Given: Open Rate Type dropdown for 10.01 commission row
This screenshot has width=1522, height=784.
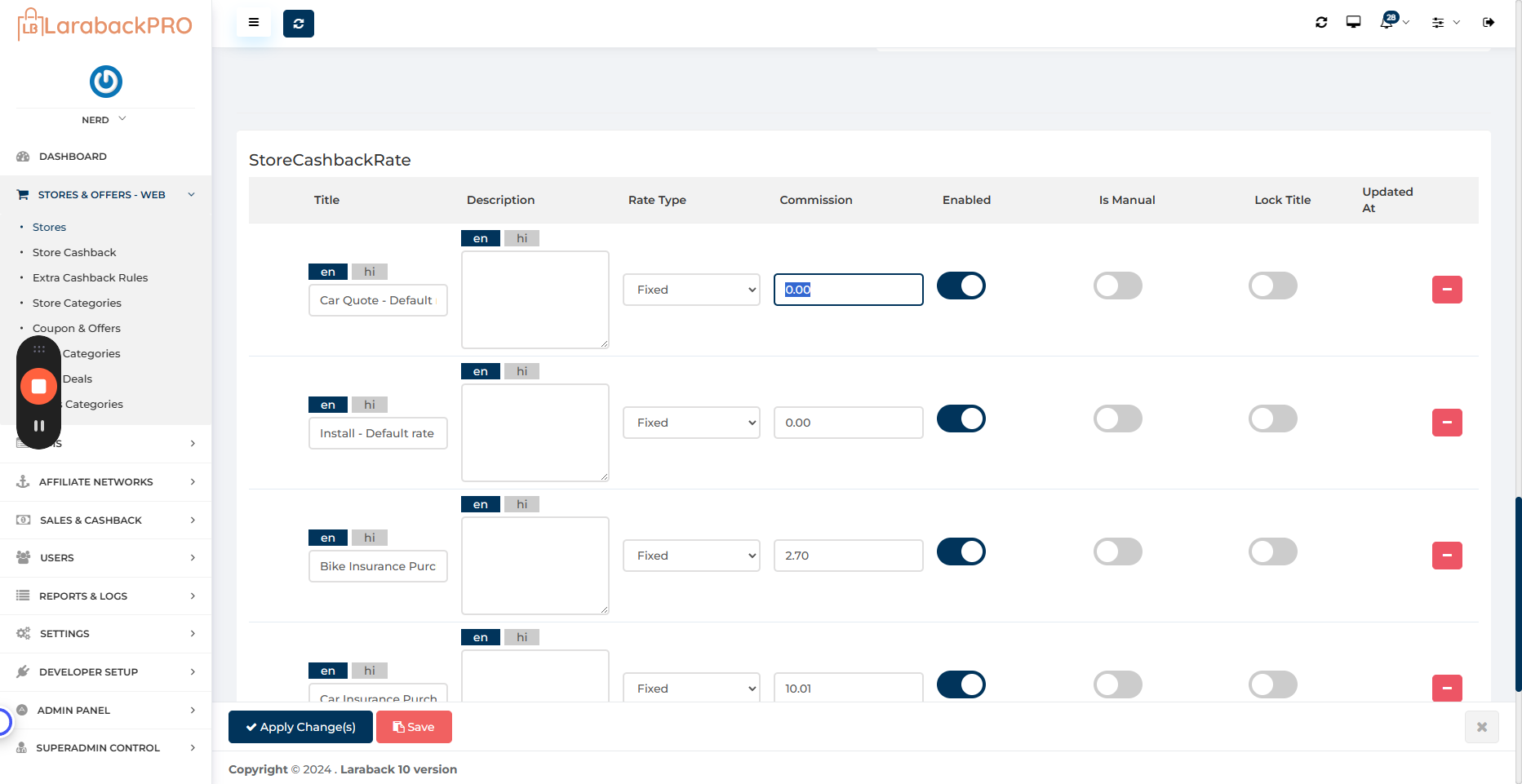Looking at the screenshot, I should (x=691, y=688).
